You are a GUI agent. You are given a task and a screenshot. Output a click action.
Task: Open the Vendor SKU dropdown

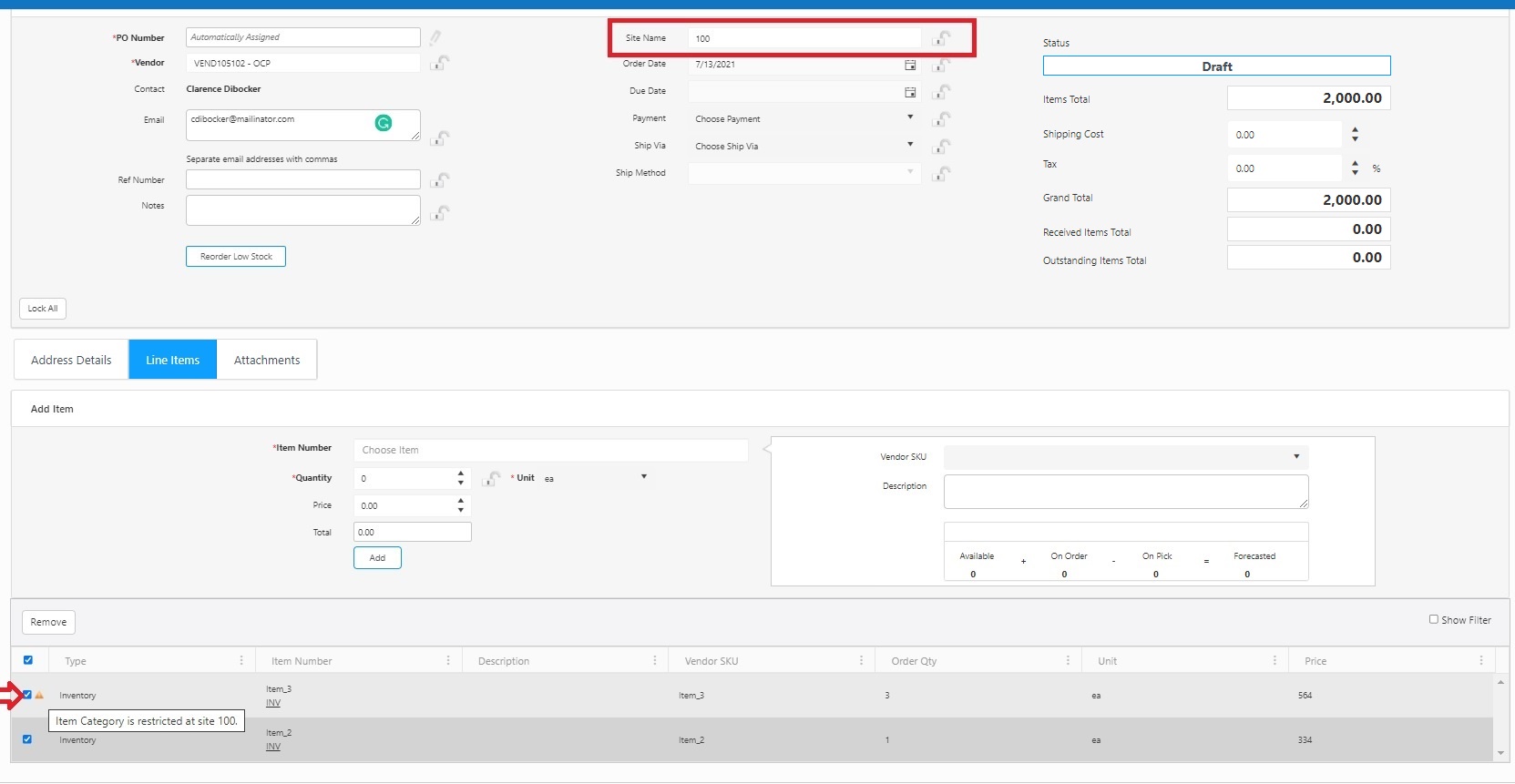pyautogui.click(x=1125, y=456)
